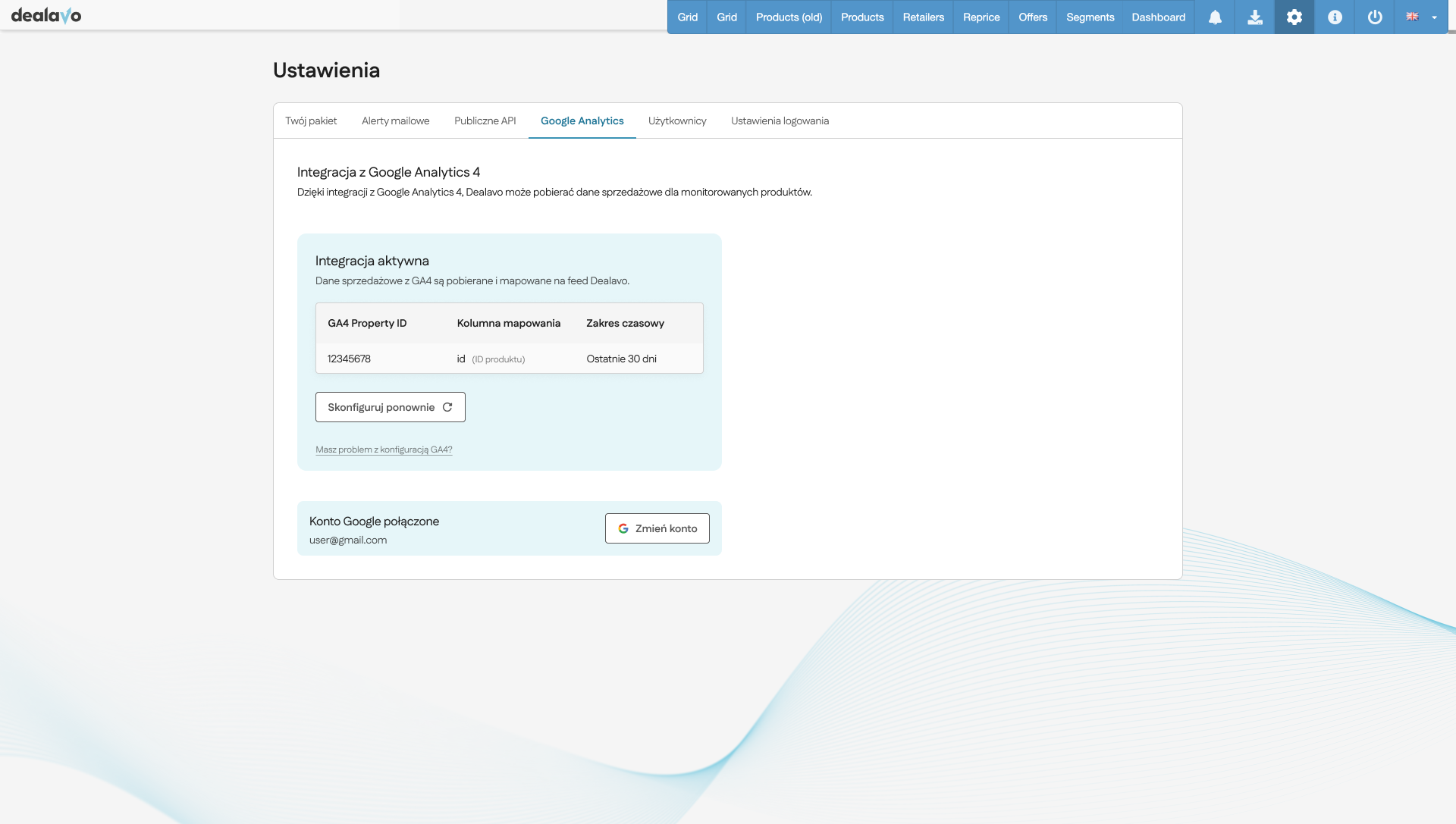This screenshot has height=824, width=1456.
Task: Open Reprice in the top menu
Action: [981, 17]
